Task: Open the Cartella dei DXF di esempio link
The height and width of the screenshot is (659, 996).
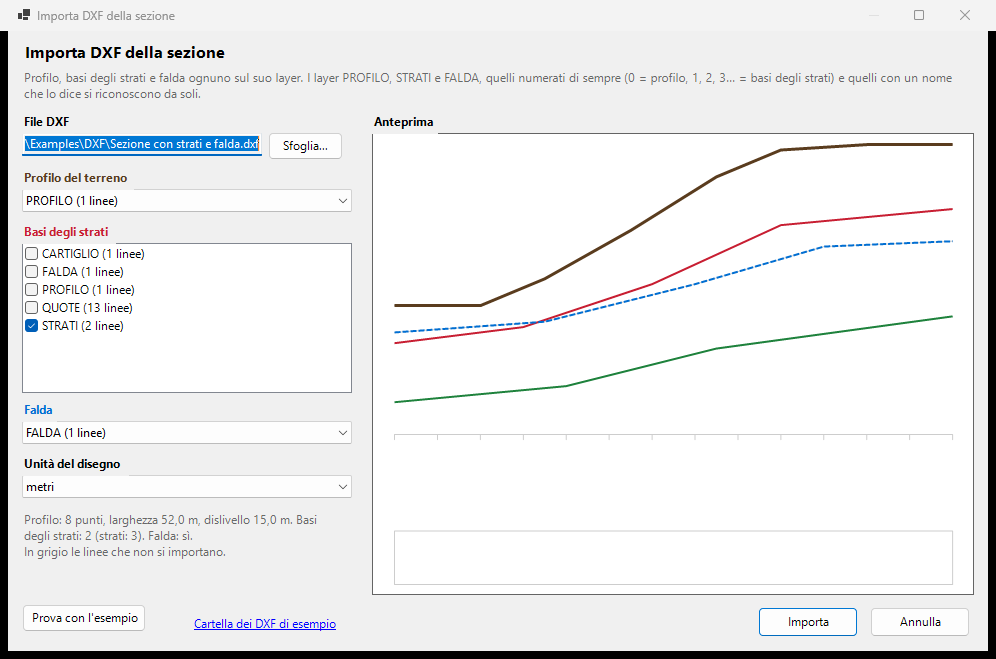Action: coord(265,624)
